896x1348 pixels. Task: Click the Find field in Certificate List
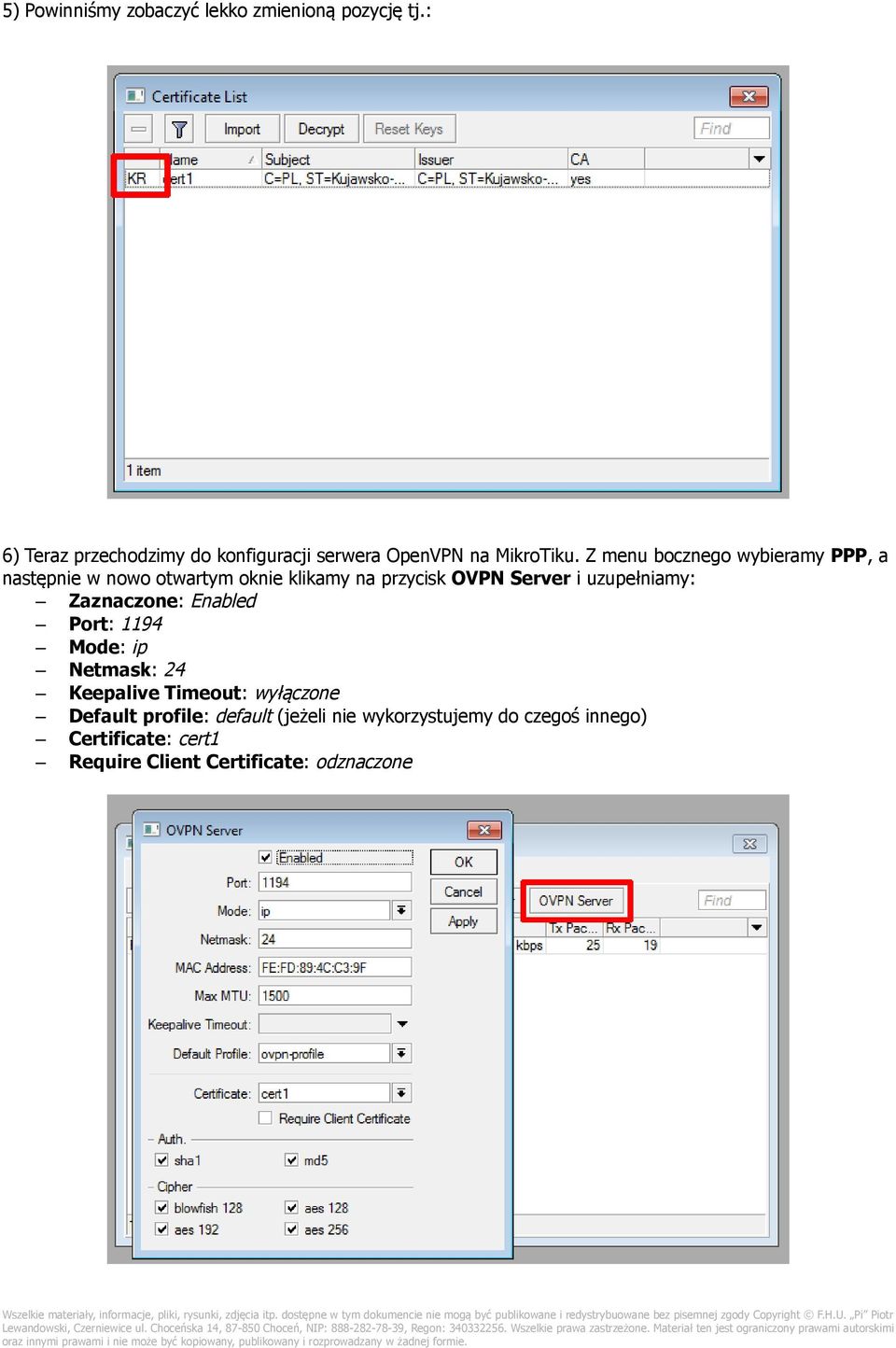(x=732, y=129)
